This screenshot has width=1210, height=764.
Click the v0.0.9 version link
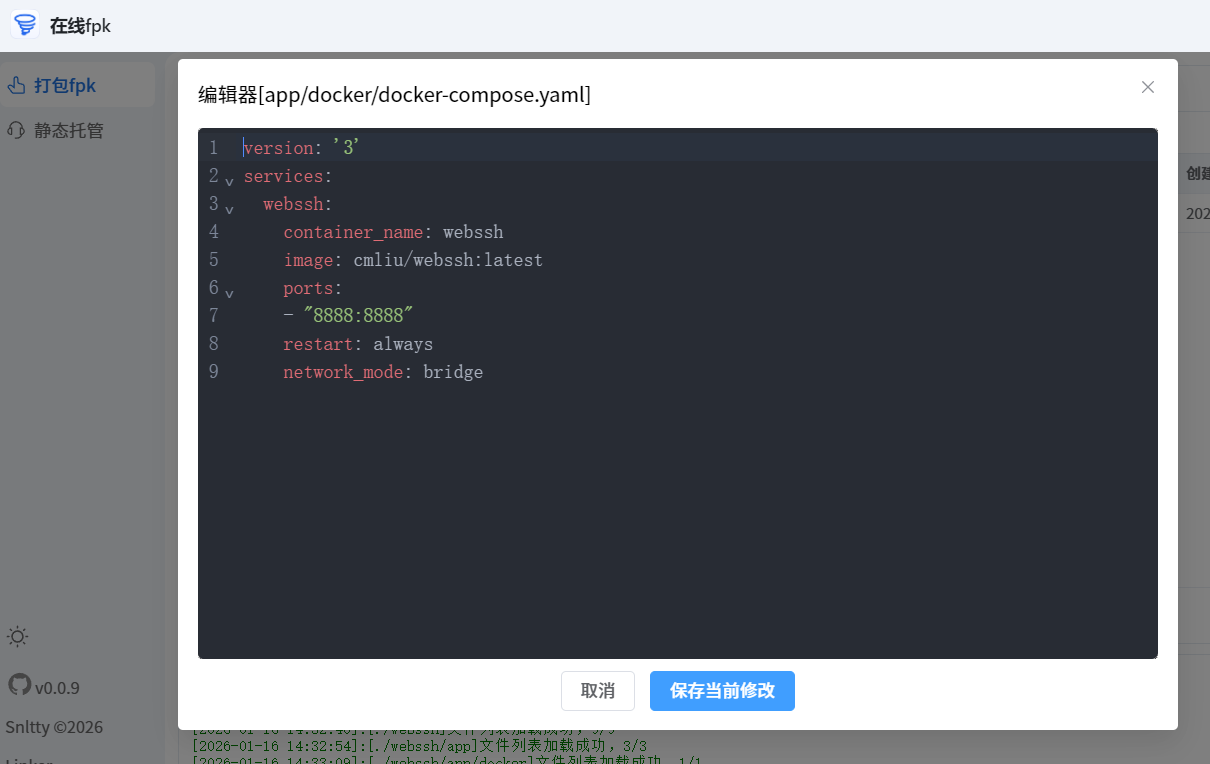[x=57, y=688]
